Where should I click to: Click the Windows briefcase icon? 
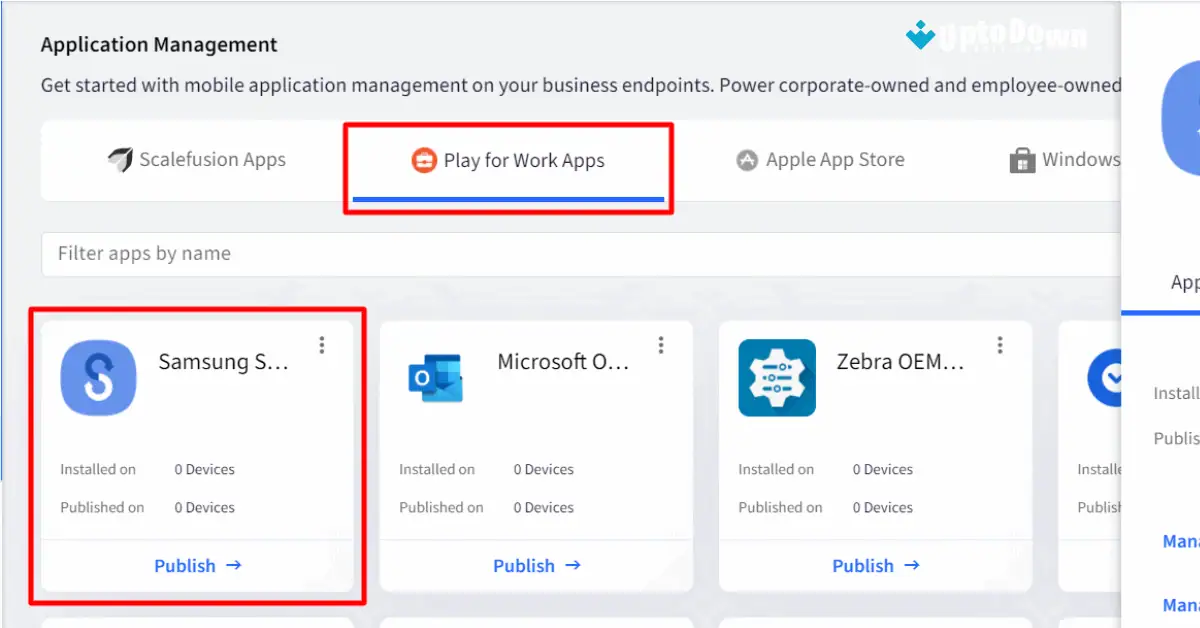click(x=1022, y=159)
